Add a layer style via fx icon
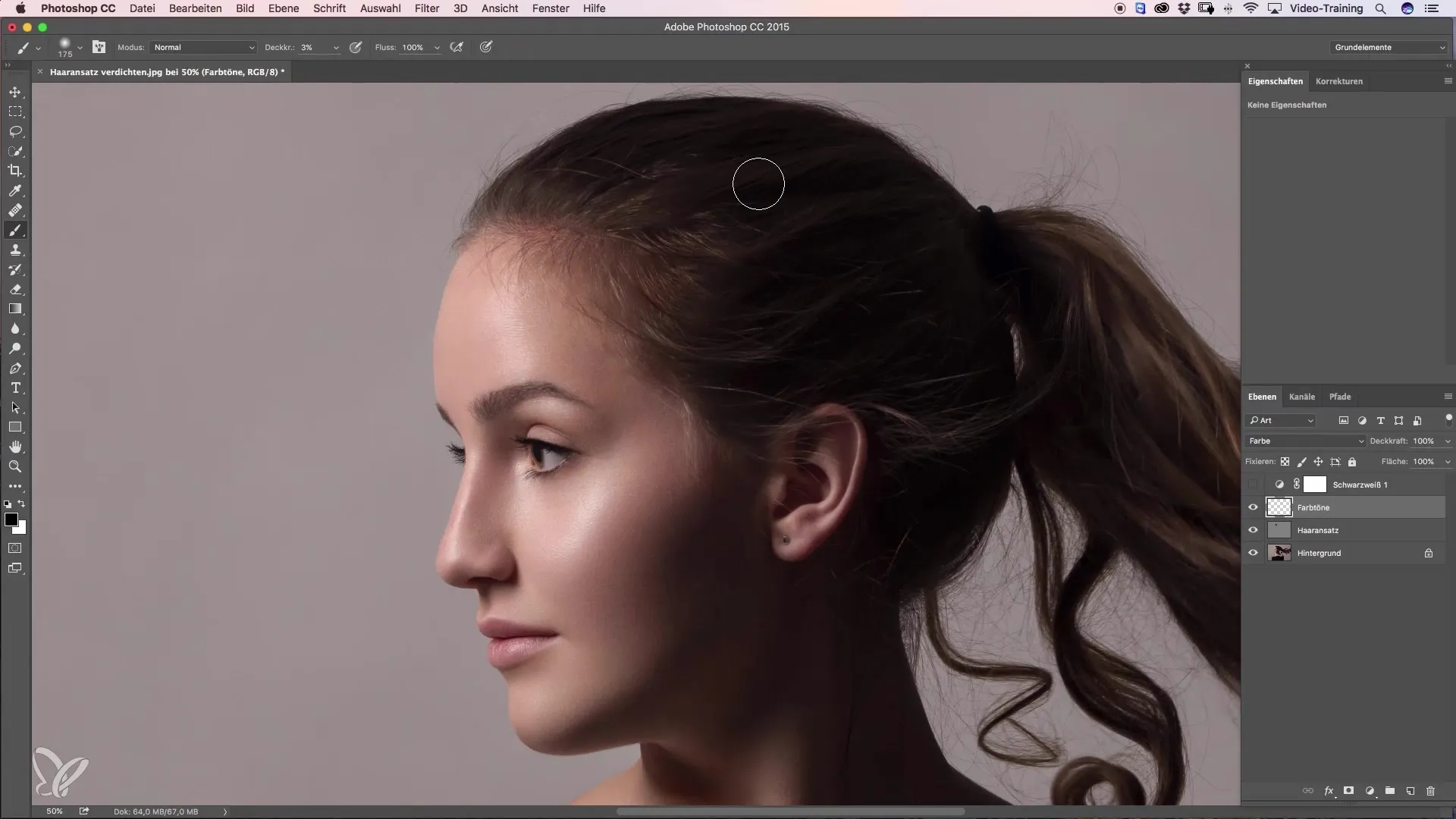Viewport: 1456px width, 819px height. click(1329, 791)
